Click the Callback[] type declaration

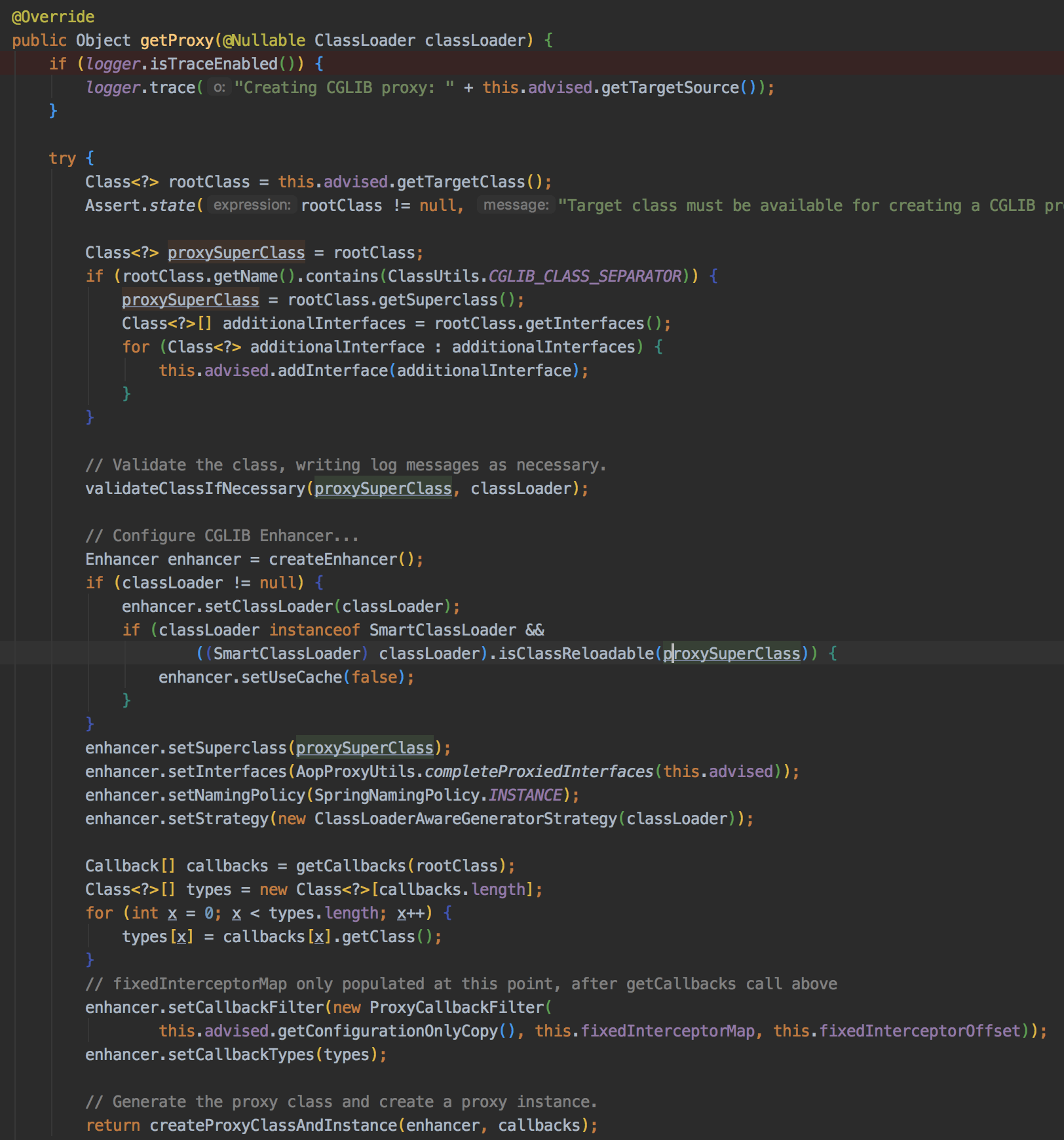point(130,865)
